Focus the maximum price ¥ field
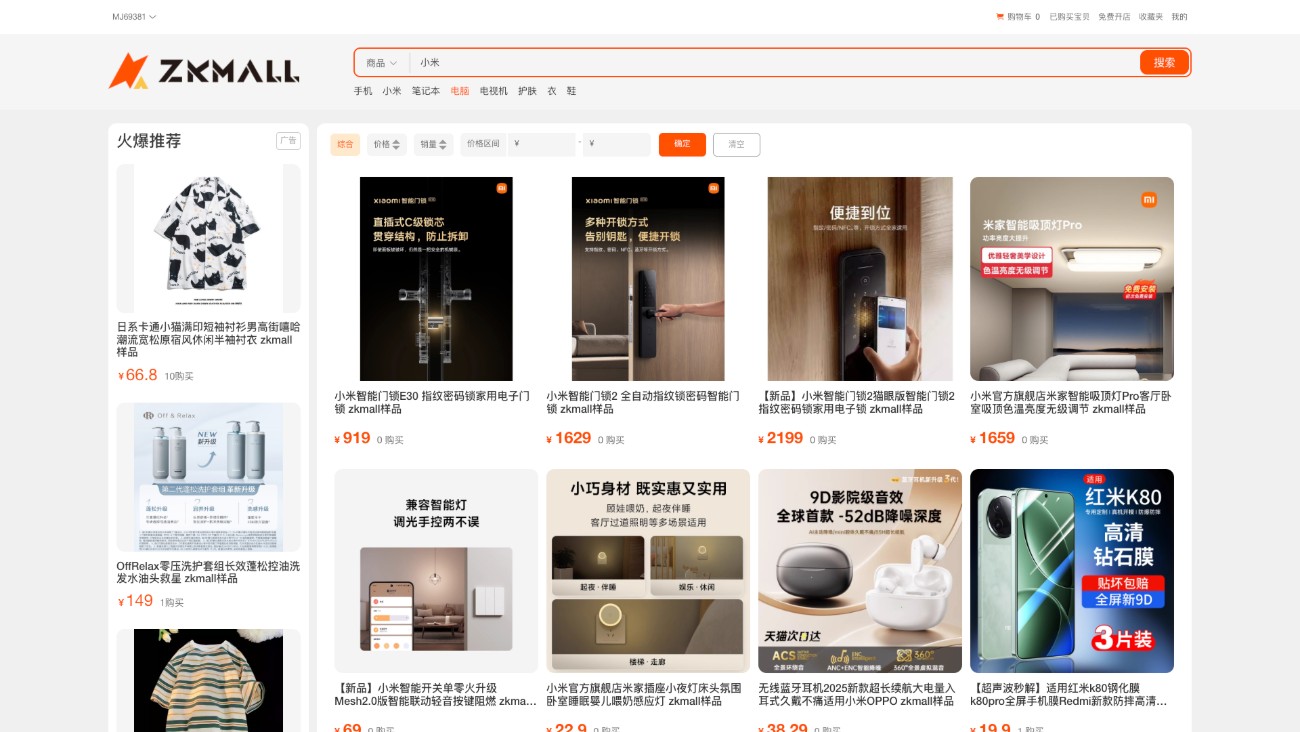 pyautogui.click(x=617, y=144)
